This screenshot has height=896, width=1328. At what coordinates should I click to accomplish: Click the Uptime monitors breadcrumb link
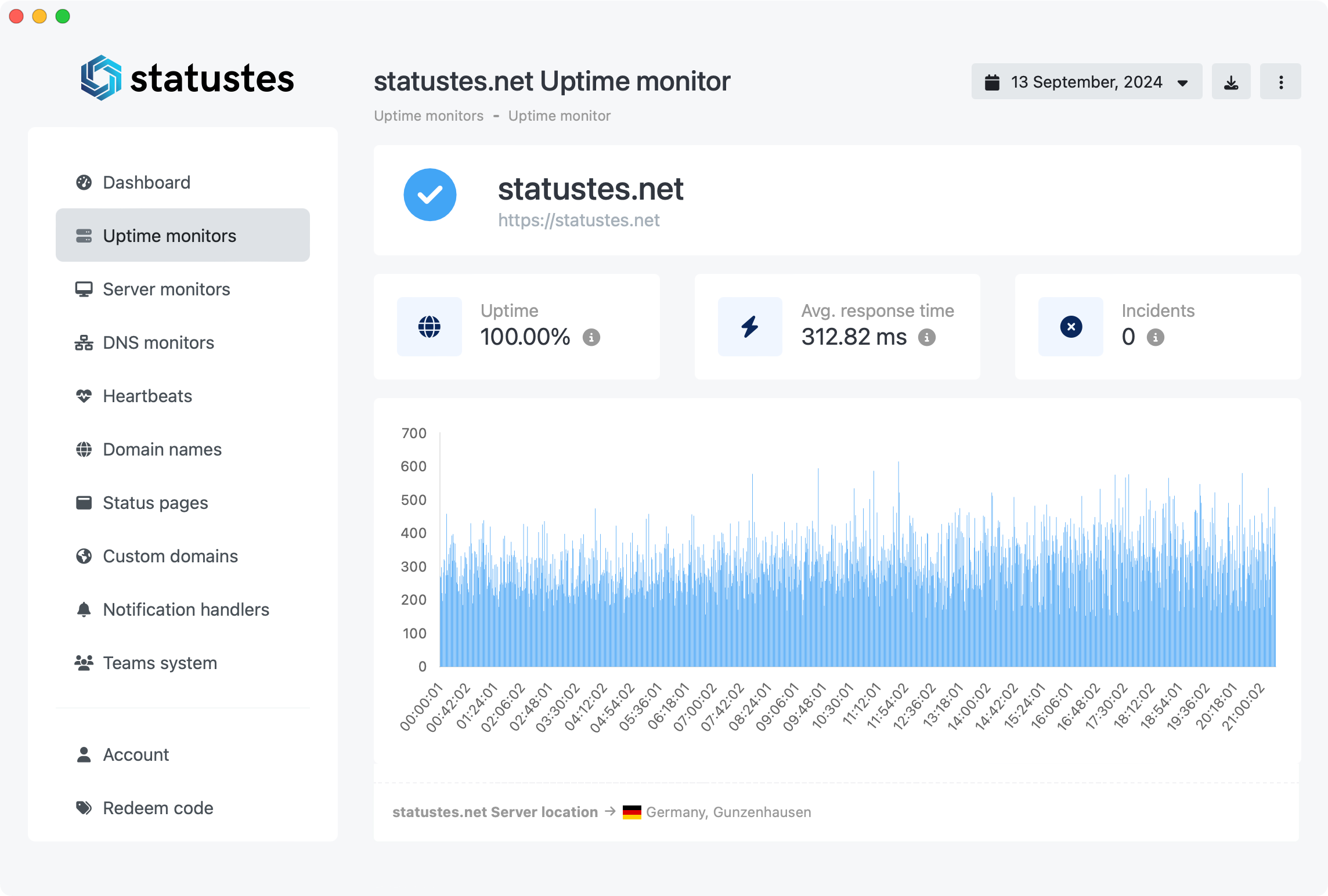pos(428,116)
